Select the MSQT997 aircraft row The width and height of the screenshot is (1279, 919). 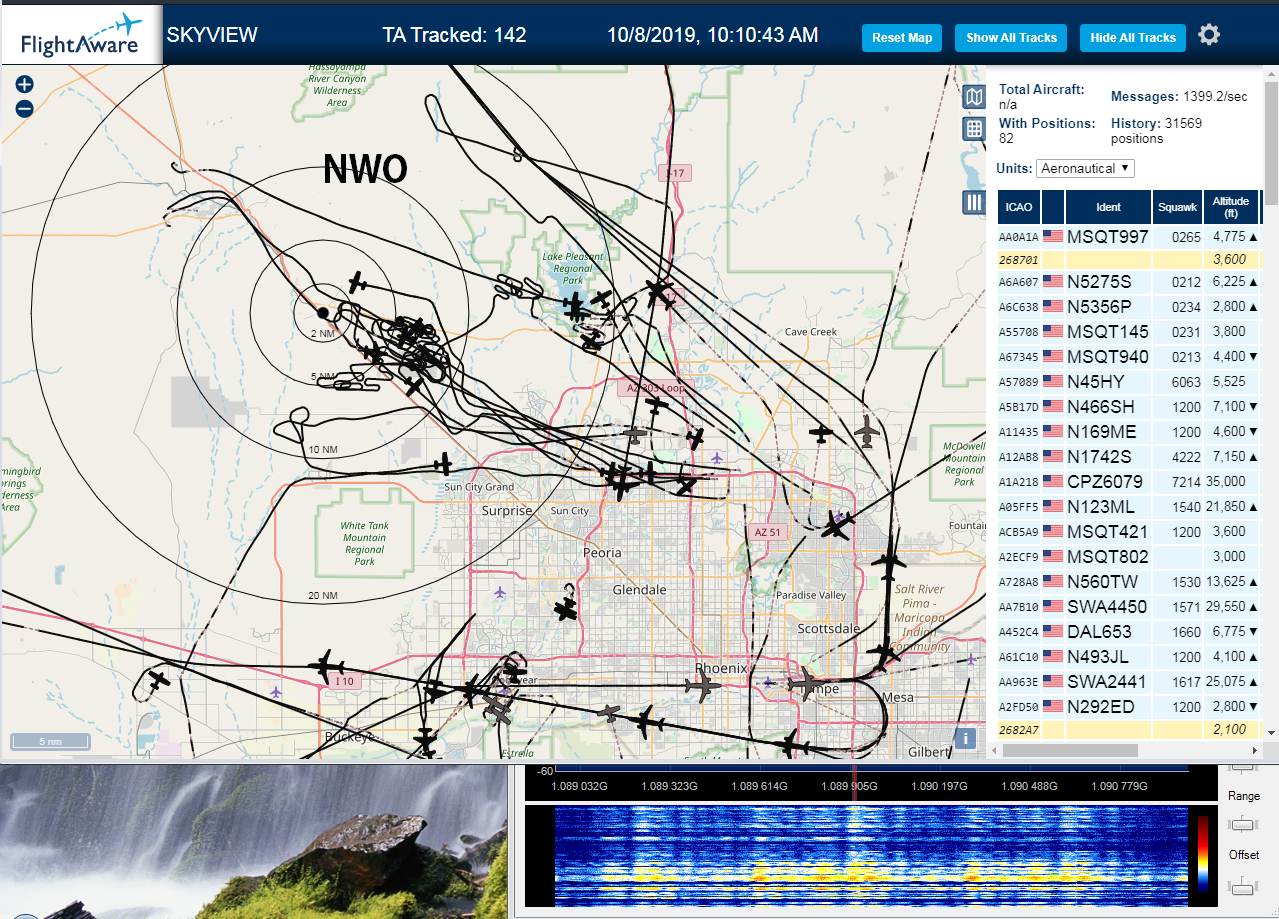click(x=1130, y=237)
